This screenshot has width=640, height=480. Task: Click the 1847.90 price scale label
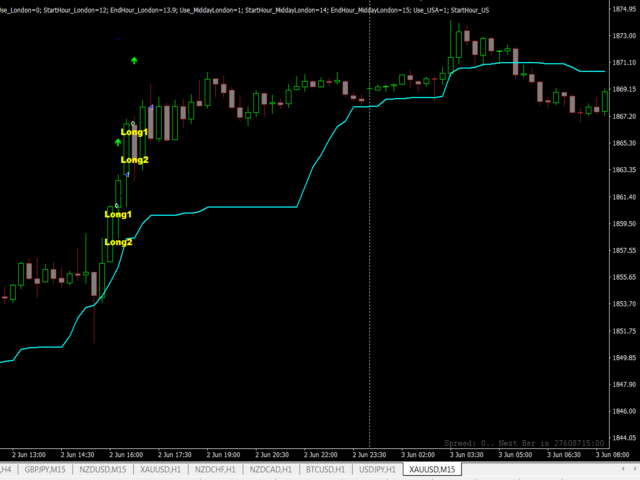tap(624, 384)
